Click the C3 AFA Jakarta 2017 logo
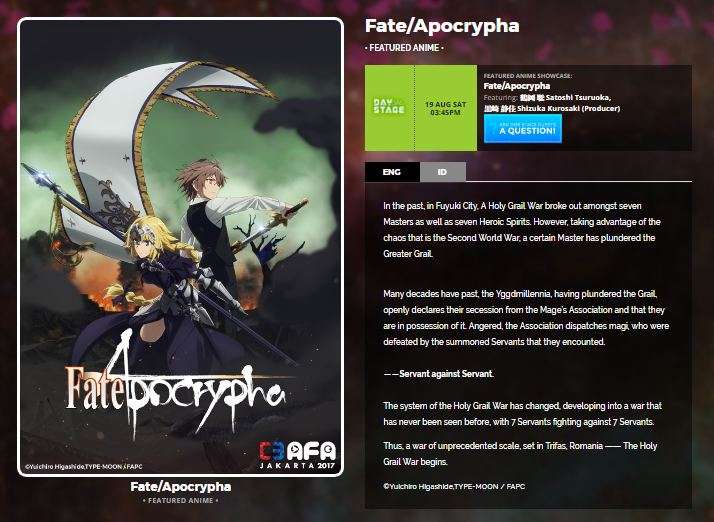The image size is (714, 522). (298, 455)
